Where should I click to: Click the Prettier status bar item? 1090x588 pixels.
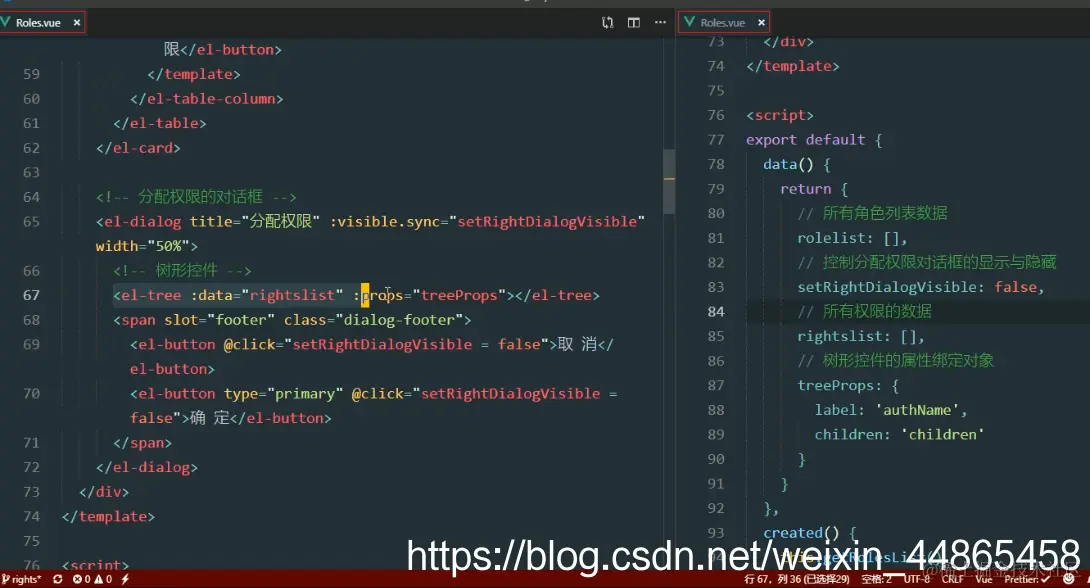click(1027, 579)
